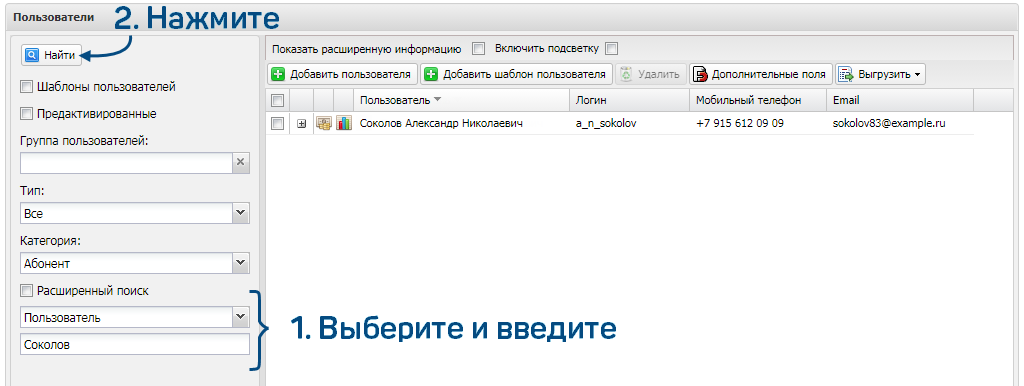Image resolution: width=1024 pixels, height=386 pixels.
Task: Open the Выгрузить dropdown menu
Action: click(x=880, y=74)
